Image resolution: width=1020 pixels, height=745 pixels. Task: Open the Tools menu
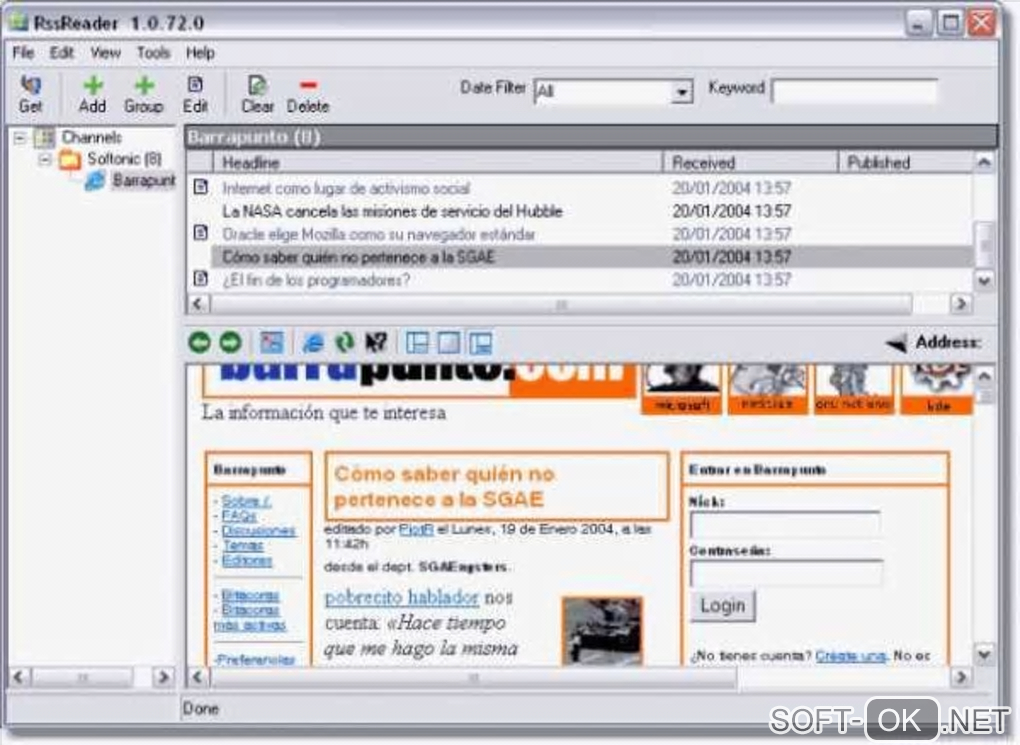[154, 53]
